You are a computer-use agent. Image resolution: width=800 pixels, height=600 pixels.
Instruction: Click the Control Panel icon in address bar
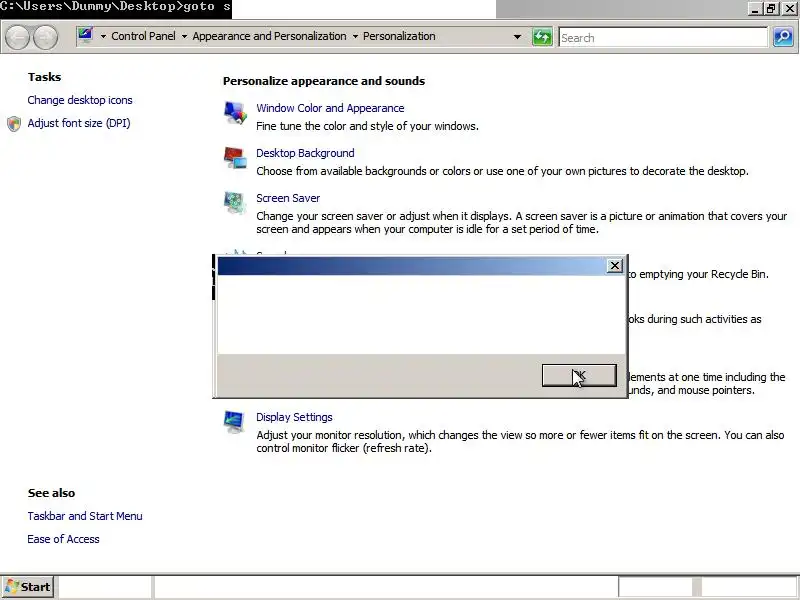pos(86,36)
